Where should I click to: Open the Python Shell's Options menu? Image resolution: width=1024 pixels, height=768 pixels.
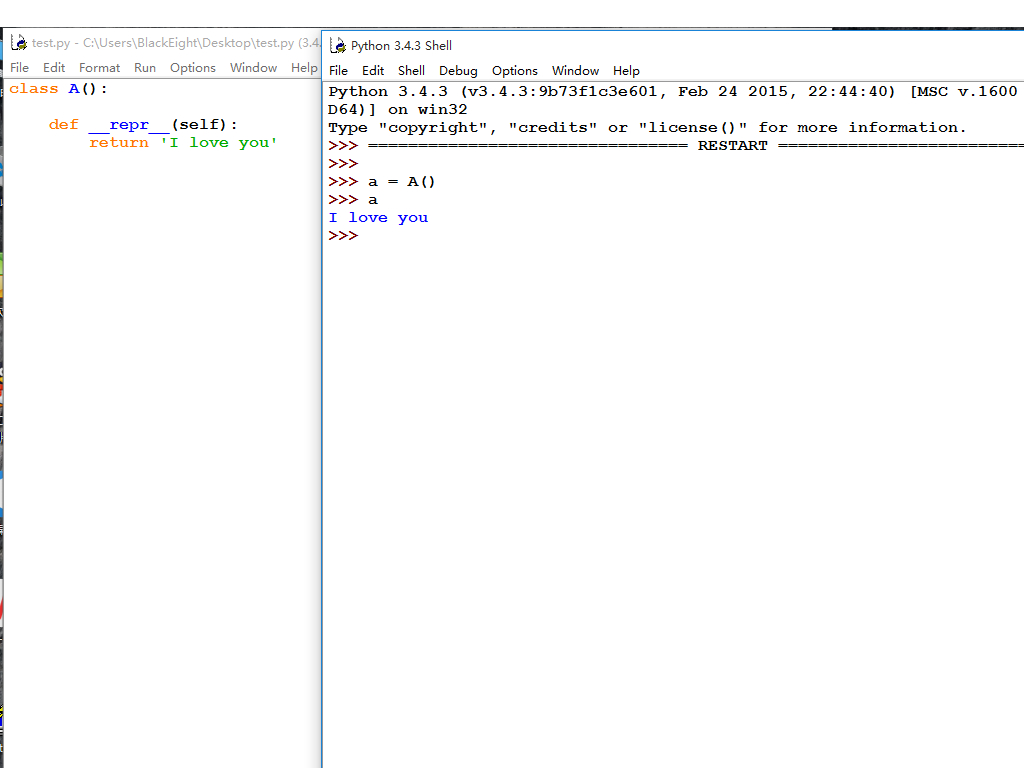coord(514,71)
